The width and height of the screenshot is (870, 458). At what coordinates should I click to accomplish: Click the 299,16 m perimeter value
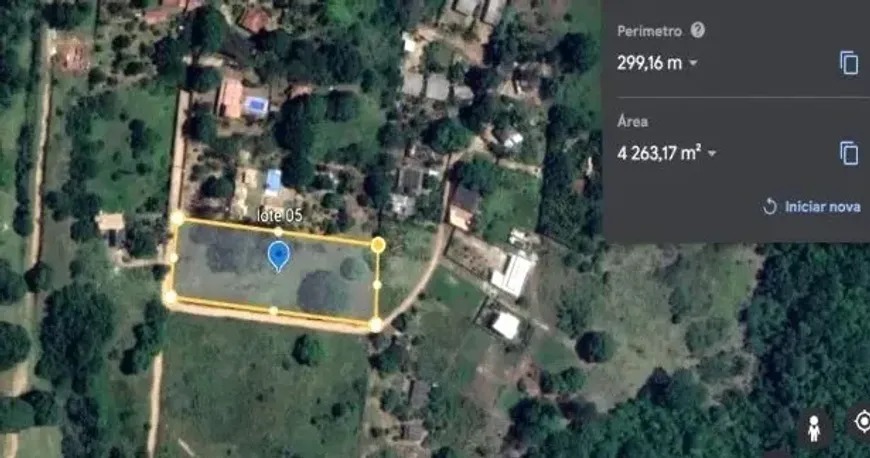[x=649, y=63]
